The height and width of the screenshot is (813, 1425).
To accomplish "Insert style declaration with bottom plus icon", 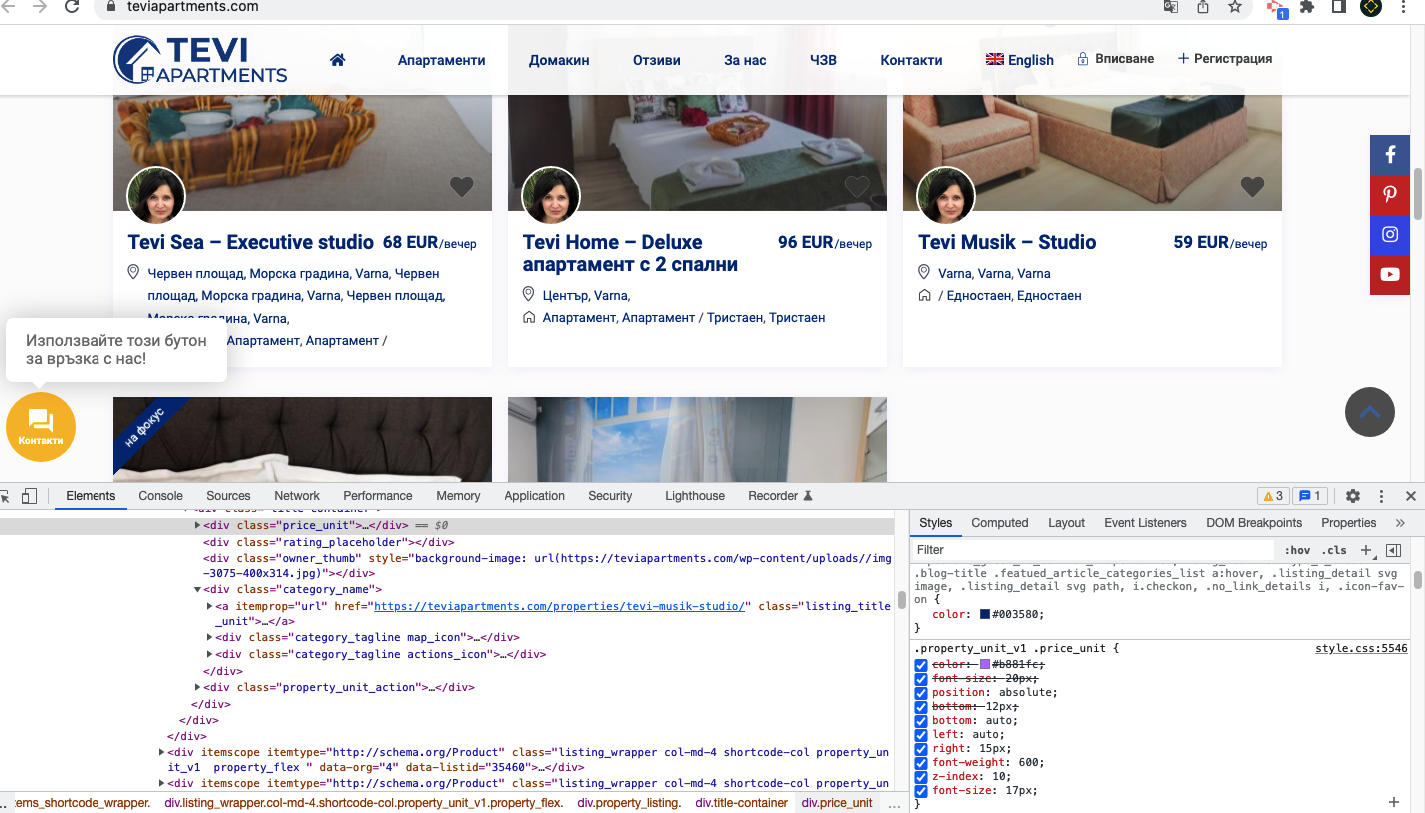I will point(1394,802).
